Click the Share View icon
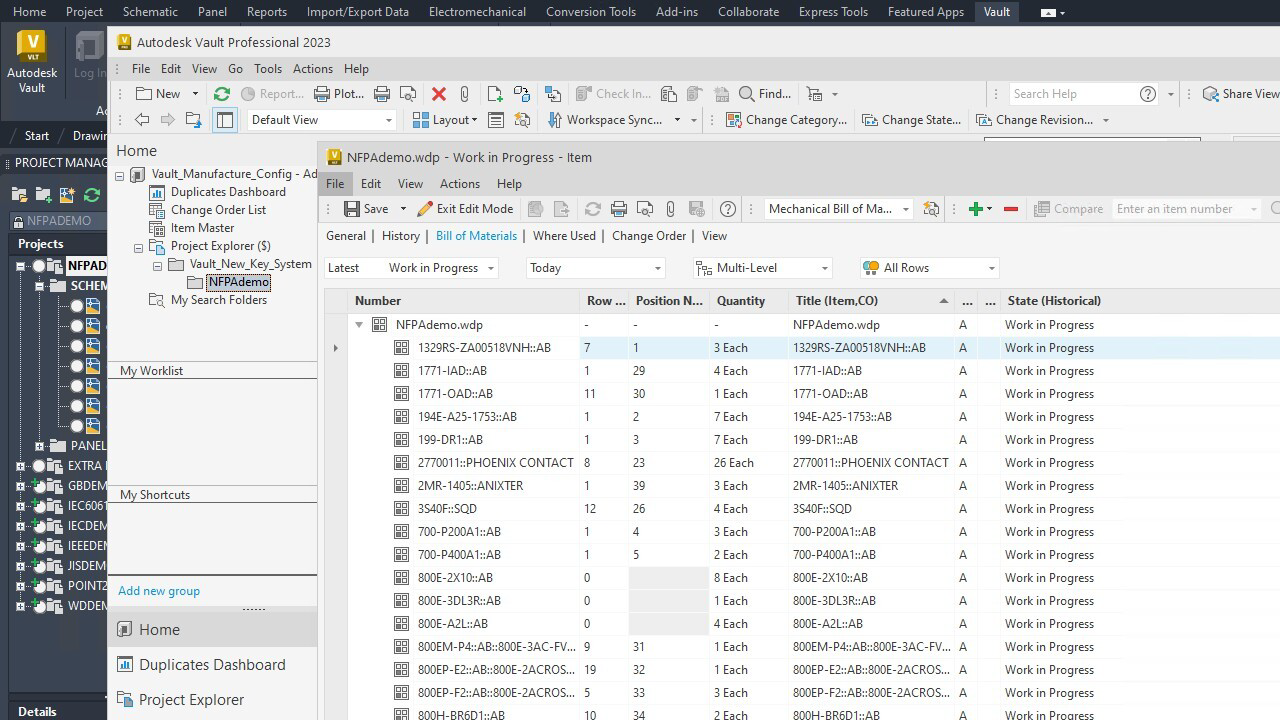 (x=1210, y=94)
